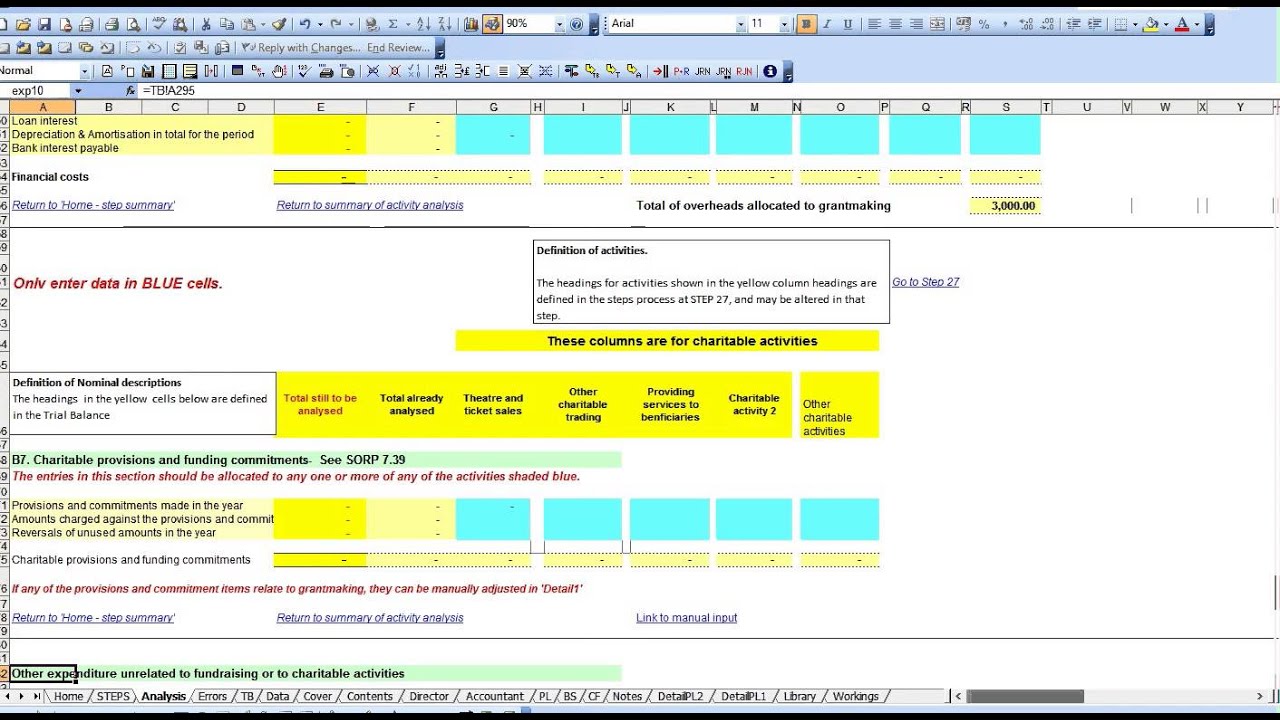Image resolution: width=1280 pixels, height=720 pixels.
Task: Open the Normal style dropdown
Action: 84,71
